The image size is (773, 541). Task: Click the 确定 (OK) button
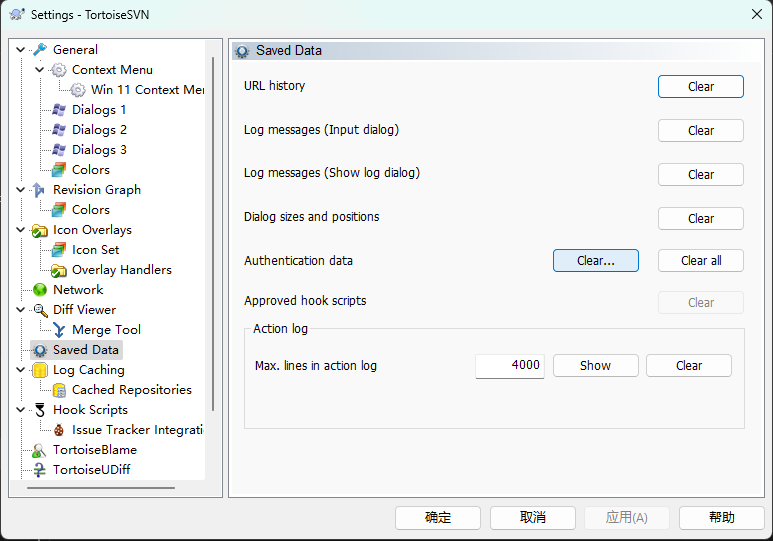click(x=438, y=517)
